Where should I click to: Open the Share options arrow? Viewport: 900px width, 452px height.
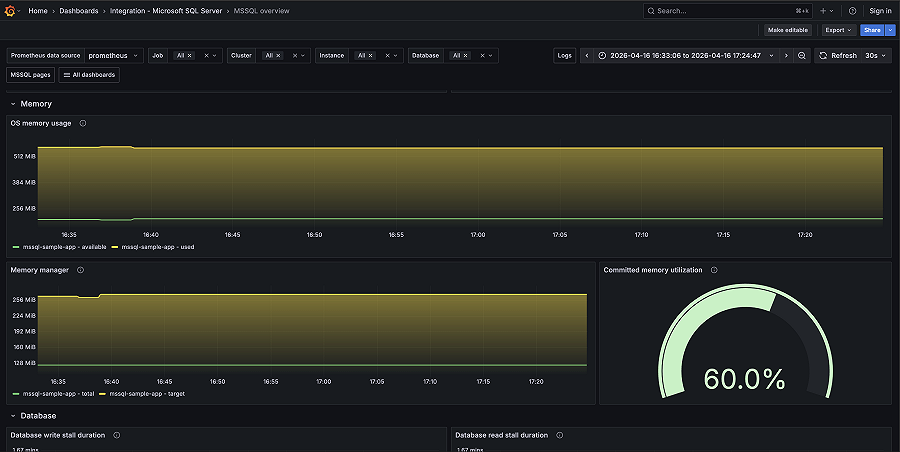[890, 30]
